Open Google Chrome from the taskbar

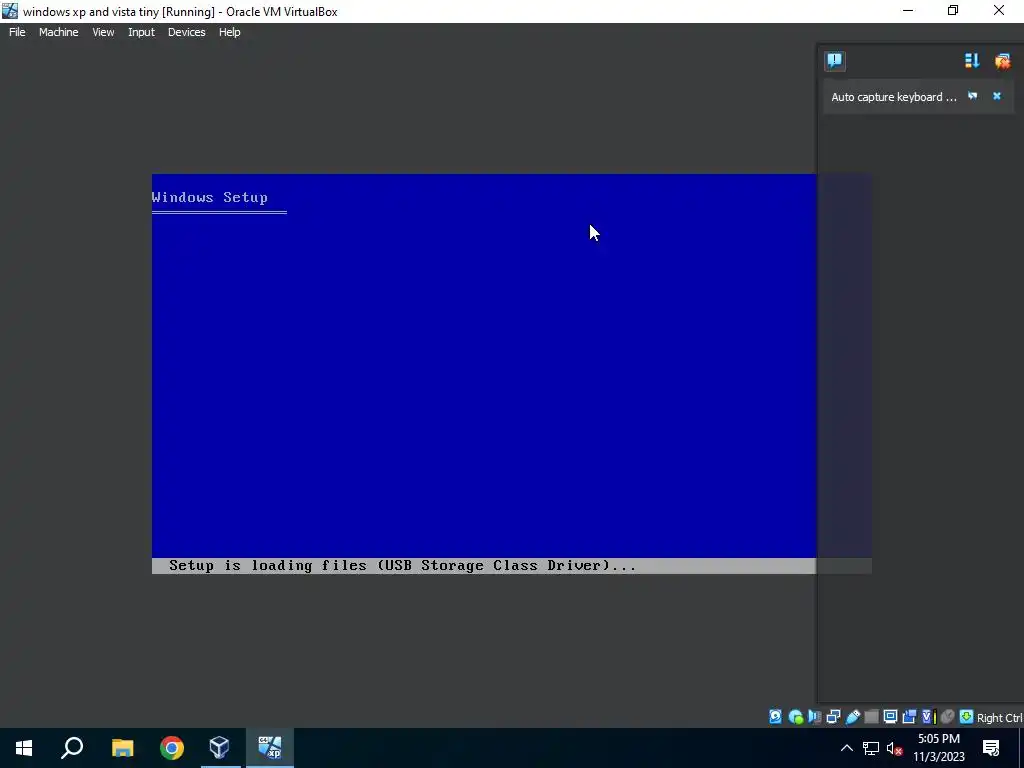[172, 748]
